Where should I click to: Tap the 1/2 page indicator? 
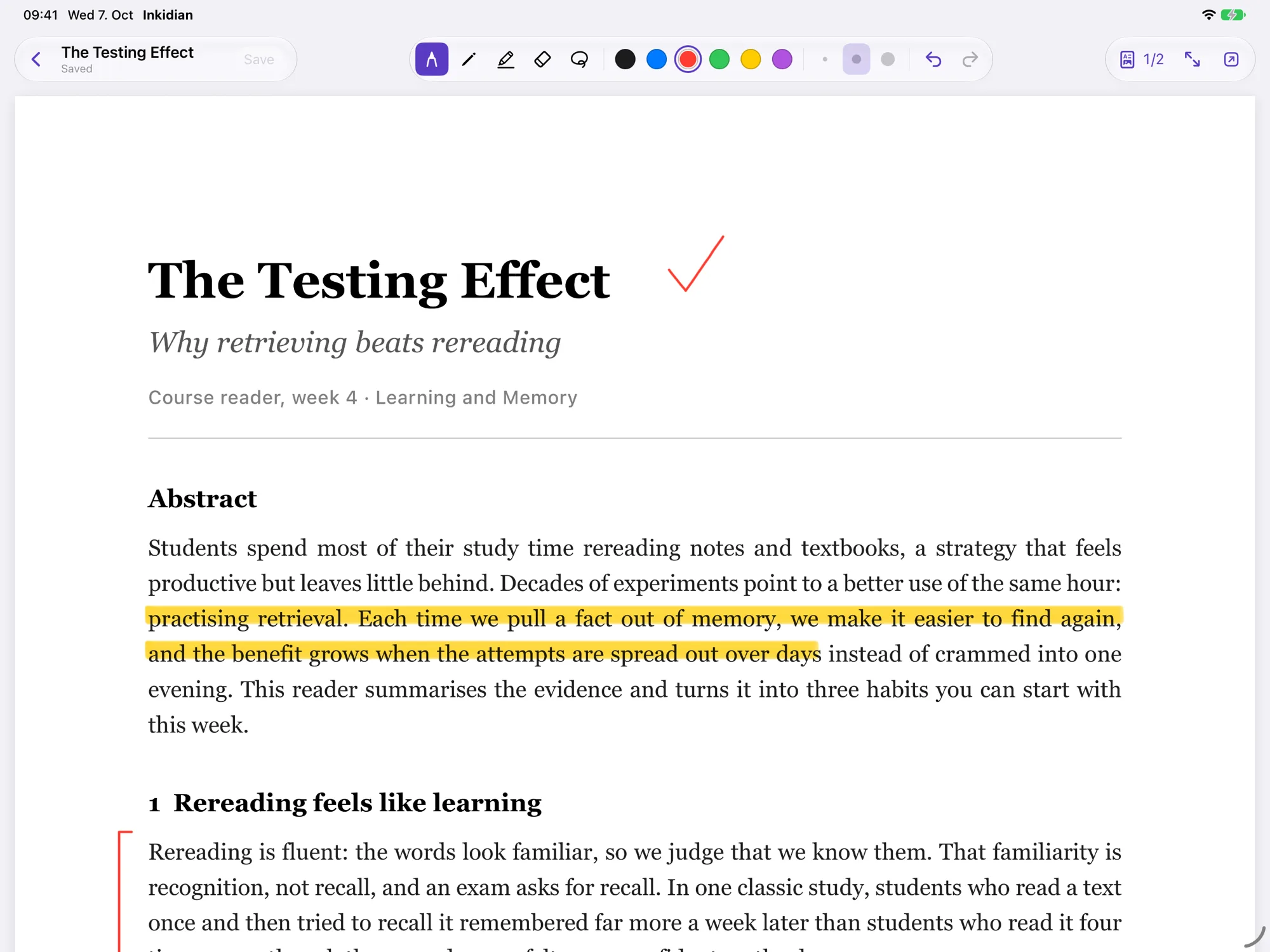(1153, 60)
